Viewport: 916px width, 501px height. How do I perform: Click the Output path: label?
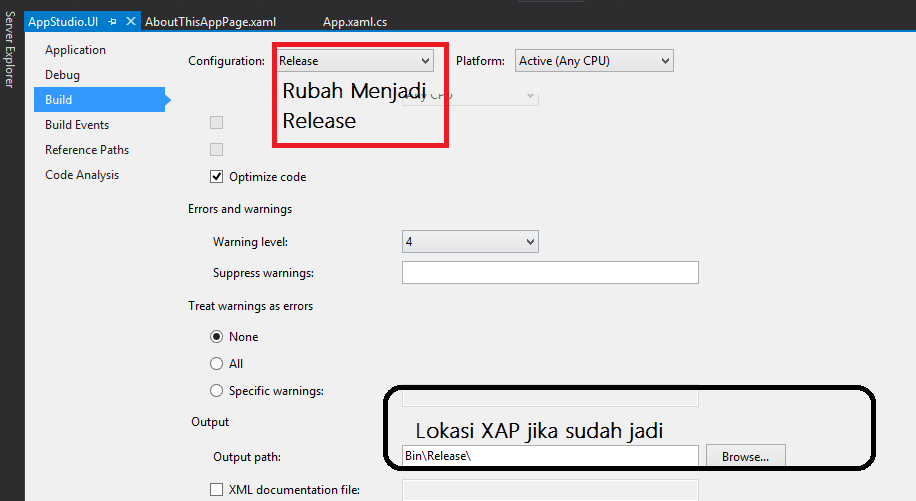[247, 457]
